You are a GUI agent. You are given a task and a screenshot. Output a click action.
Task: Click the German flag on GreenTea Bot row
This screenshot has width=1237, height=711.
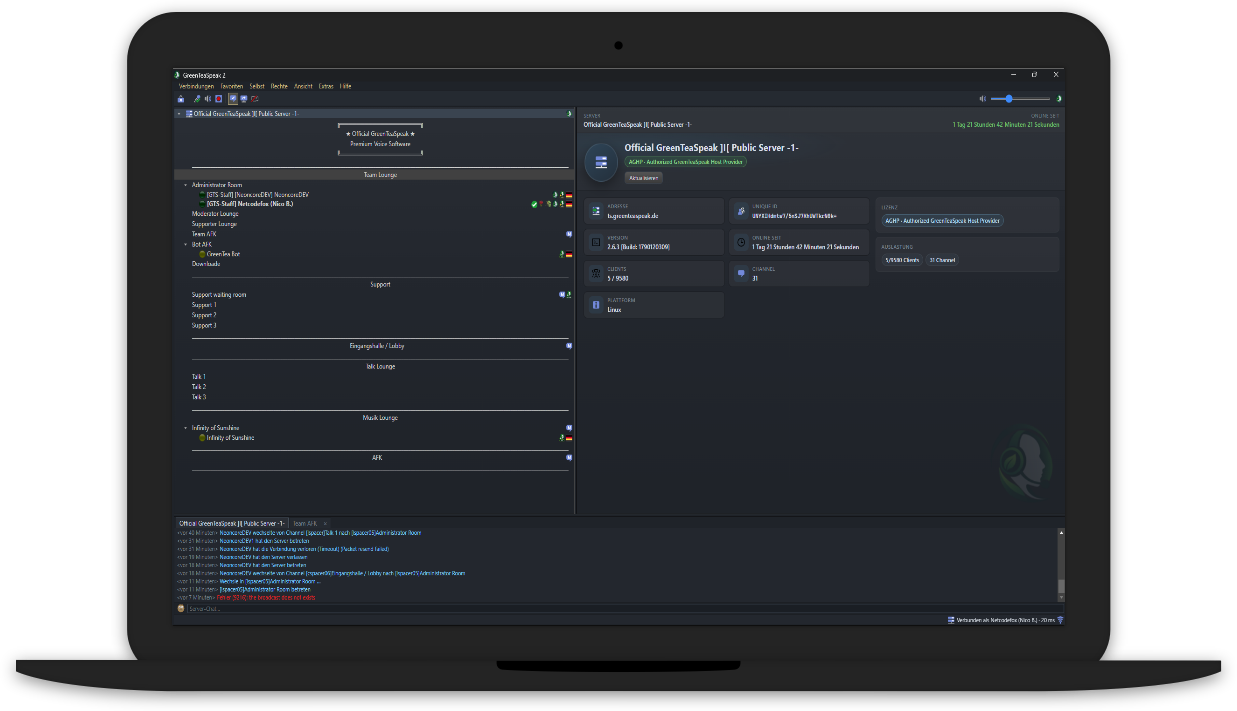(x=569, y=254)
